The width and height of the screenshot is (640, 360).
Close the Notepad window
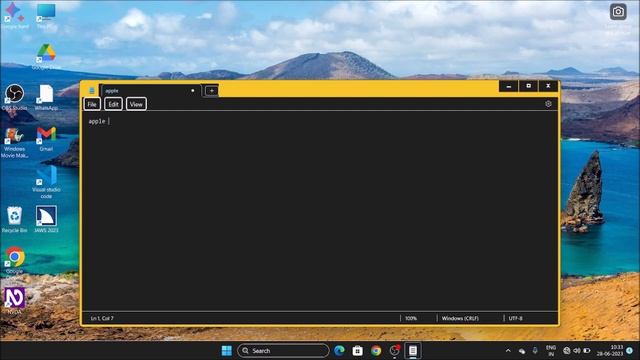click(x=548, y=86)
